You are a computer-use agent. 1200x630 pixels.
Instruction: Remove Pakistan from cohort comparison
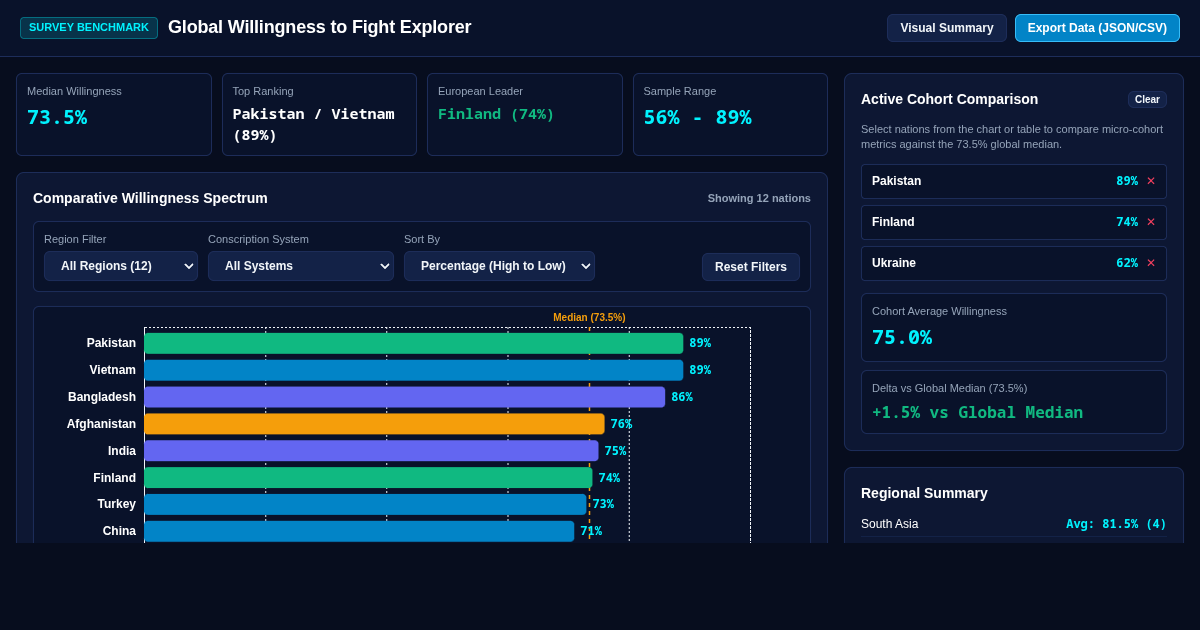pos(1151,181)
